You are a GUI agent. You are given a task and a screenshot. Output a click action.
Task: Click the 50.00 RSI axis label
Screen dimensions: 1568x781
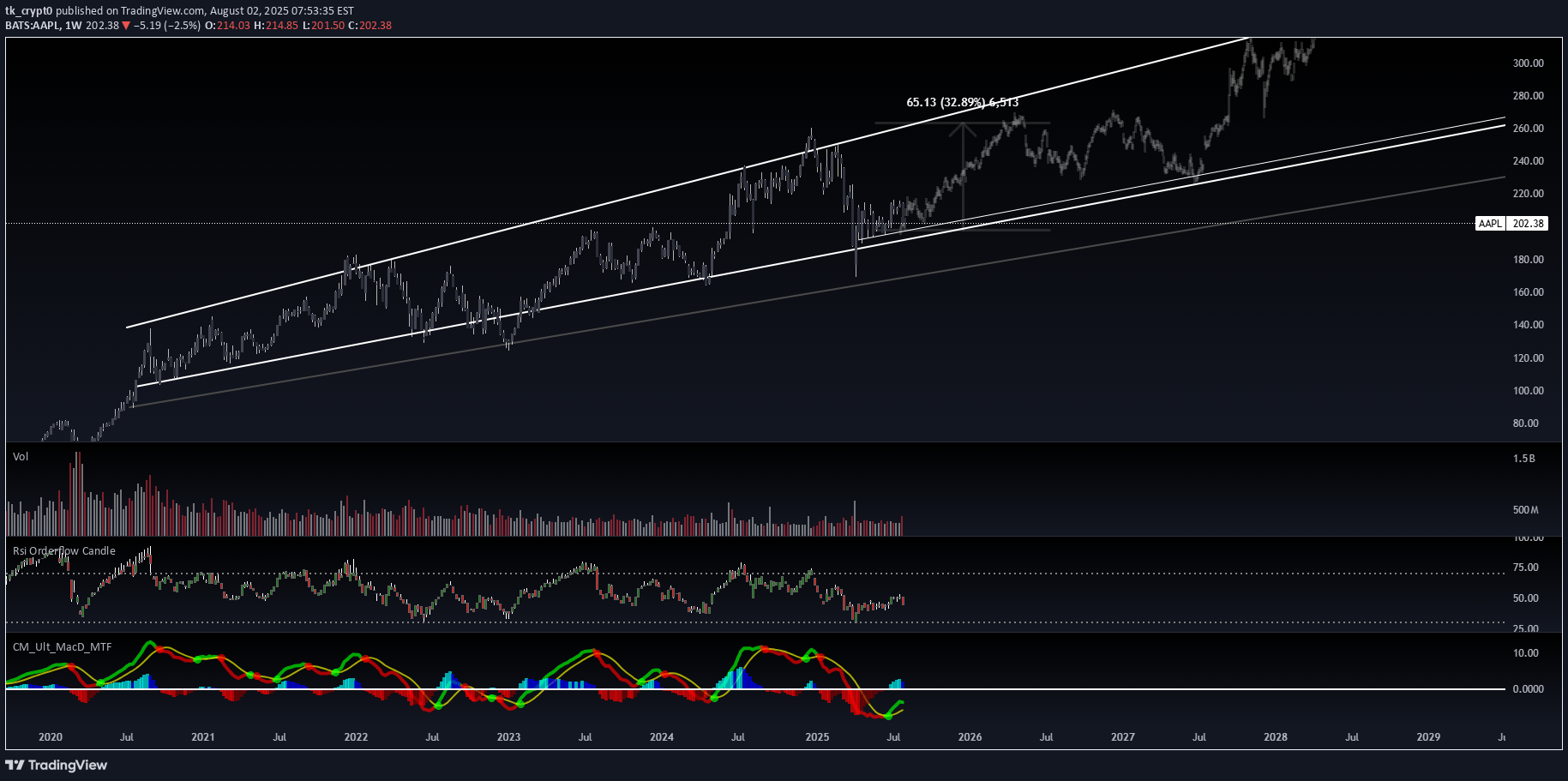[1526, 598]
